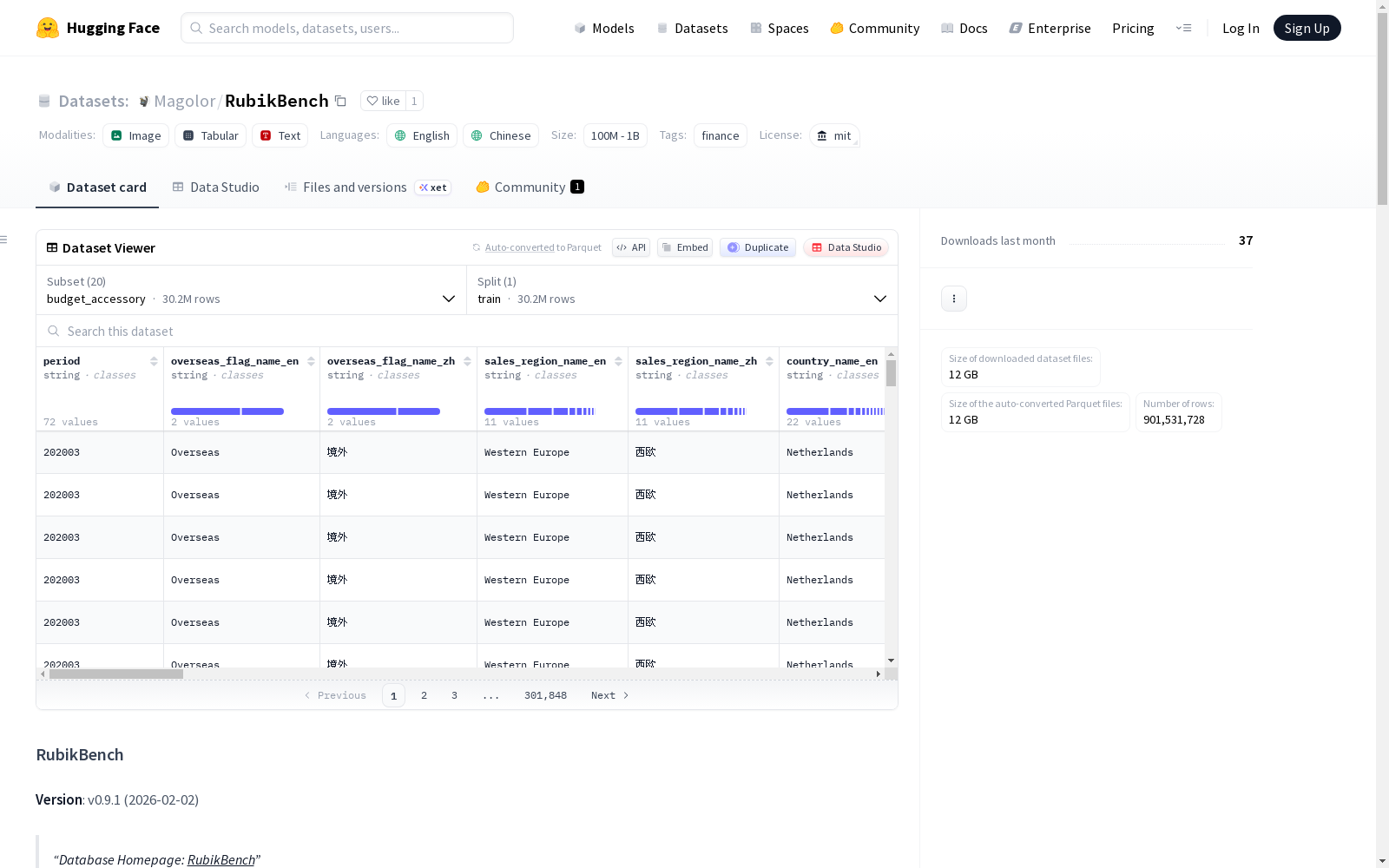Jump to last page 301,848
Image resolution: width=1389 pixels, height=868 pixels.
tap(545, 695)
